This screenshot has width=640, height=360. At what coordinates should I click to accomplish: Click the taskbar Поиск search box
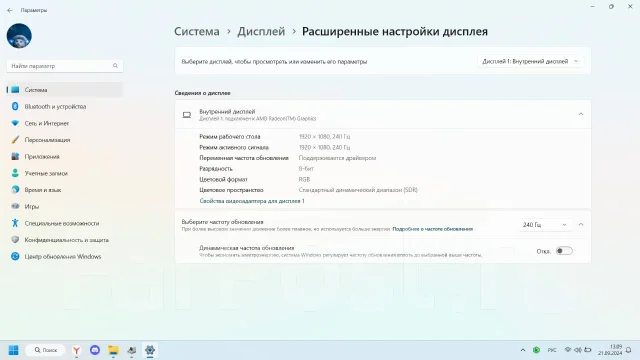(x=45, y=350)
